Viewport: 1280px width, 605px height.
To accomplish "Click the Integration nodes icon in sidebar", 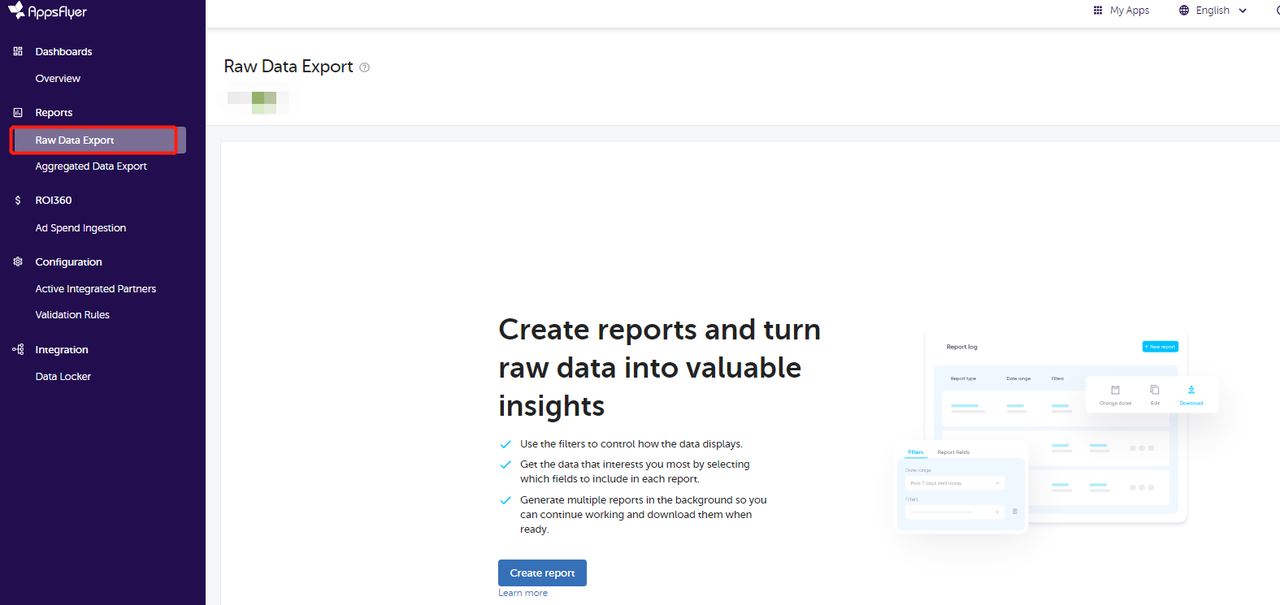I will [x=18, y=350].
